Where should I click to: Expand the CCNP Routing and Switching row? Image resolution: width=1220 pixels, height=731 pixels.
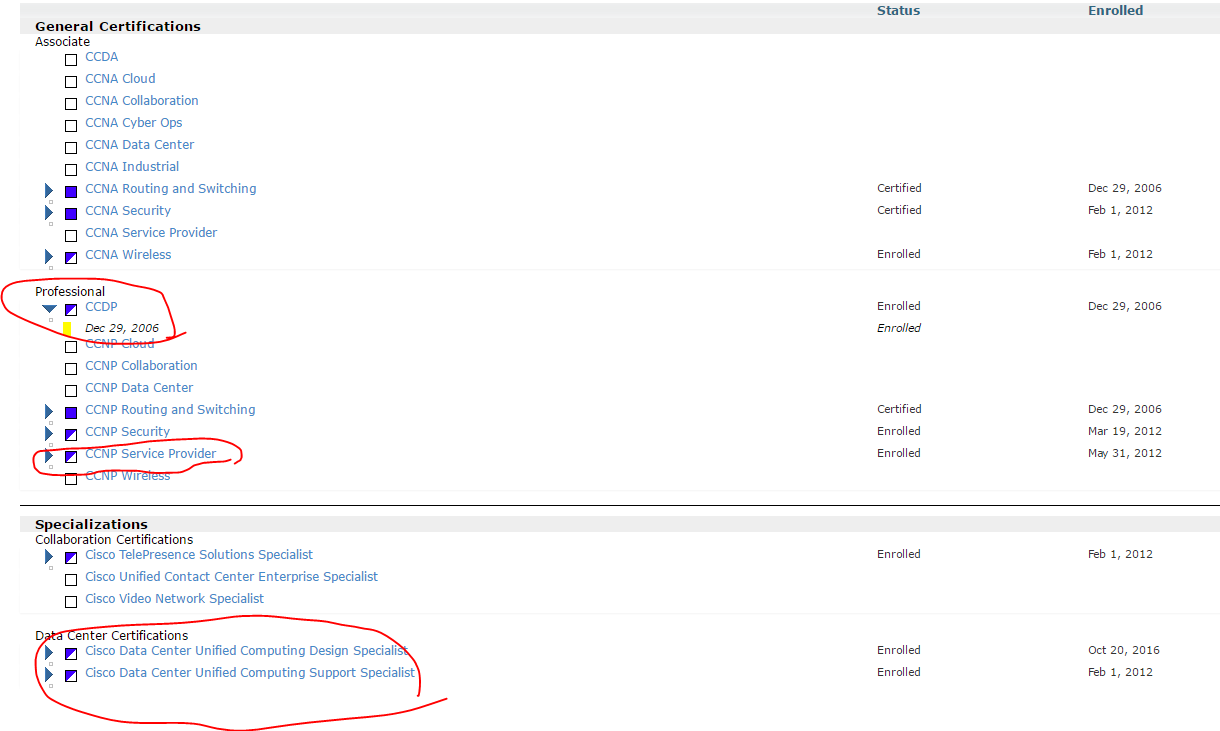pyautogui.click(x=49, y=412)
